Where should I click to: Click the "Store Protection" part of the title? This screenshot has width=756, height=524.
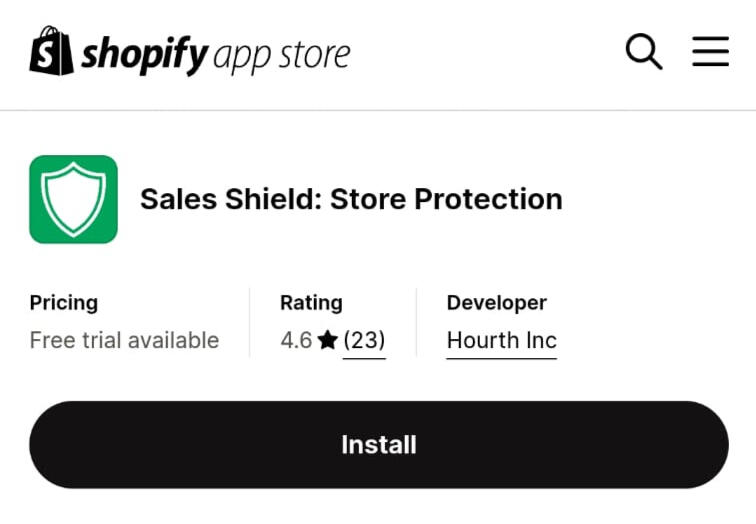tap(446, 199)
